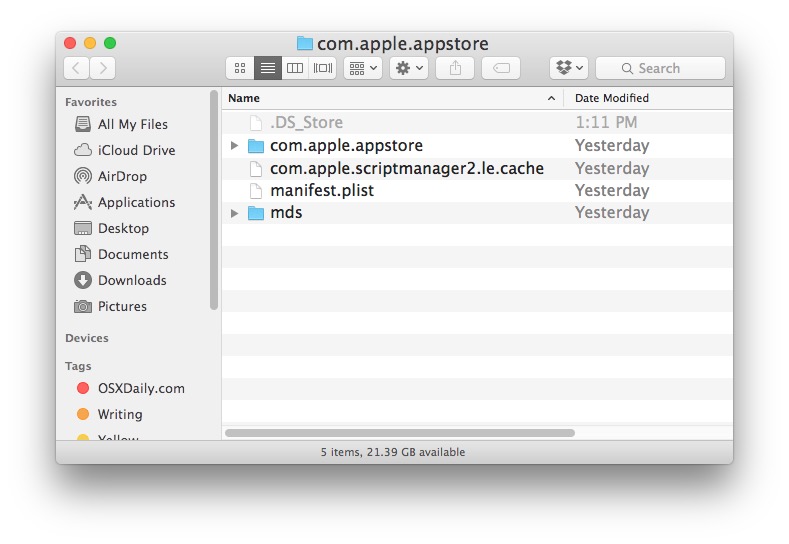Open Downloads in the sidebar

point(131,280)
